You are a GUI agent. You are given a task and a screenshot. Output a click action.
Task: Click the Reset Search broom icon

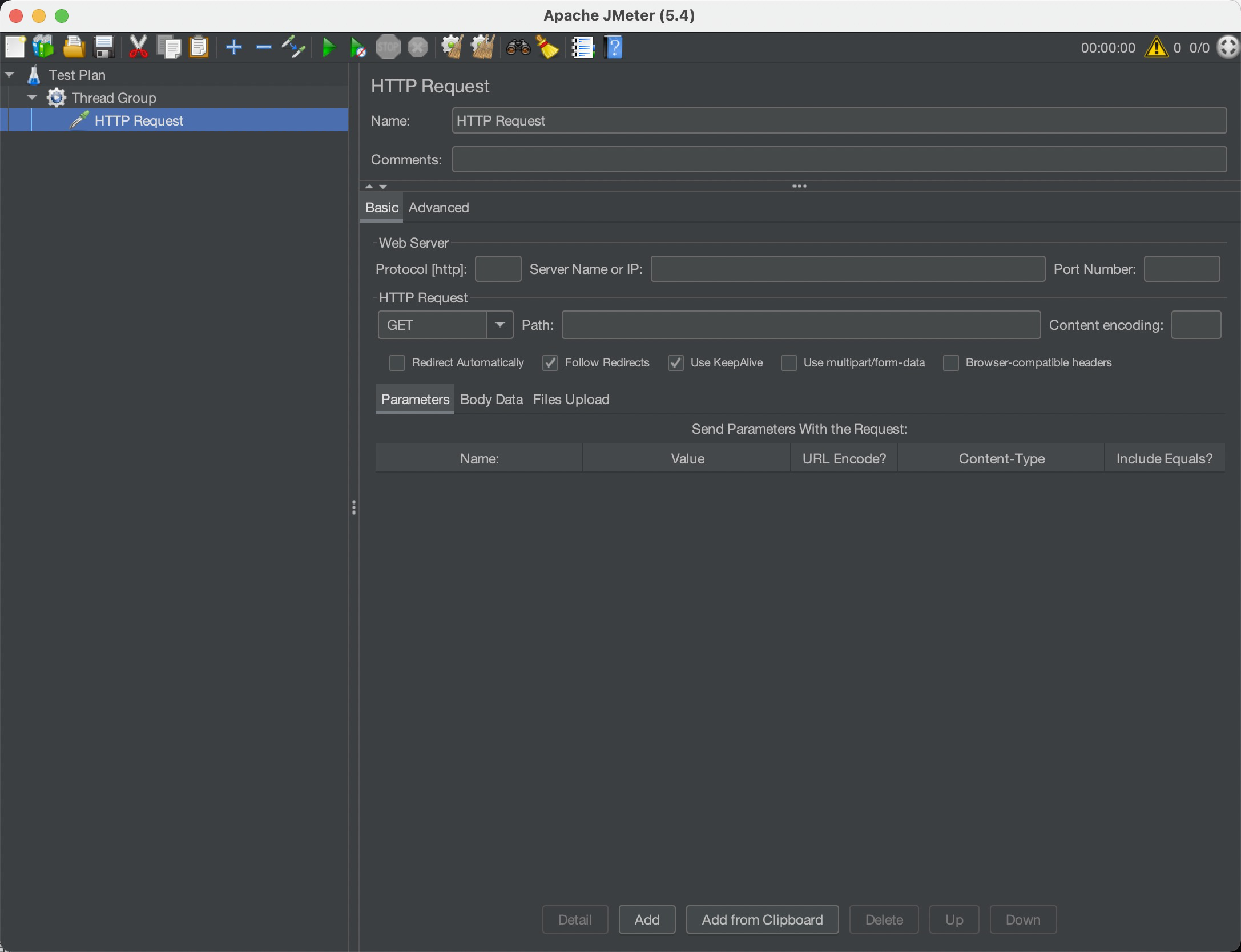(547, 47)
